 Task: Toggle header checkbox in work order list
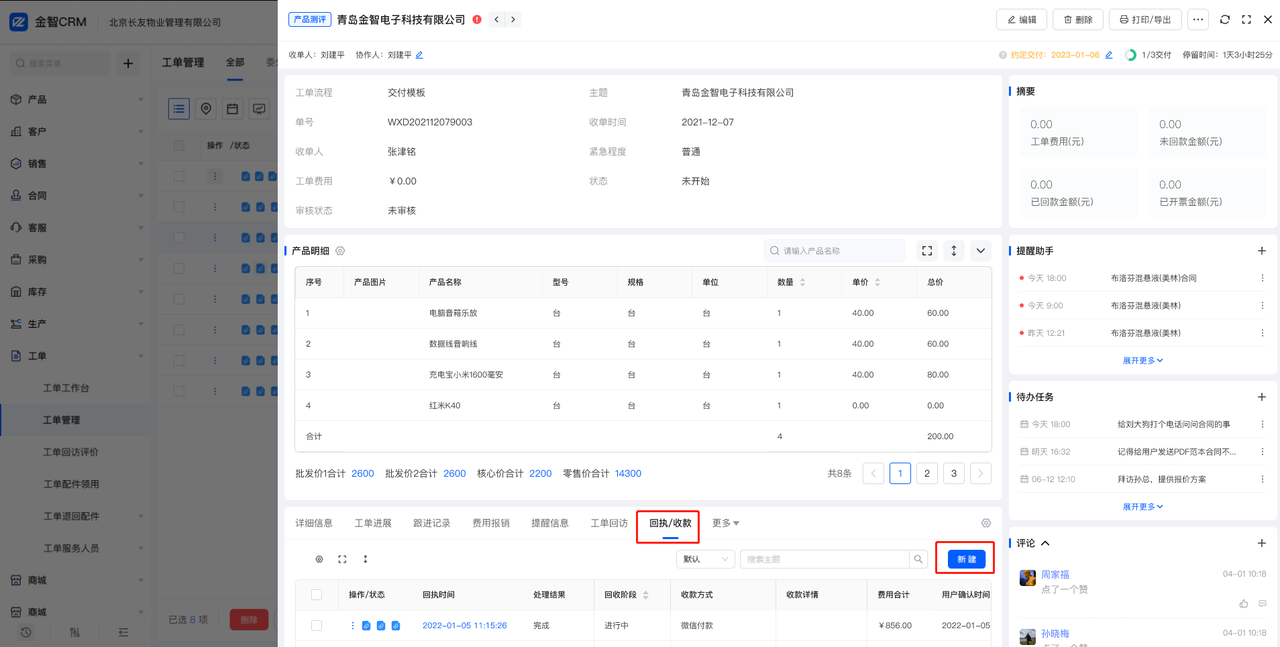point(179,145)
